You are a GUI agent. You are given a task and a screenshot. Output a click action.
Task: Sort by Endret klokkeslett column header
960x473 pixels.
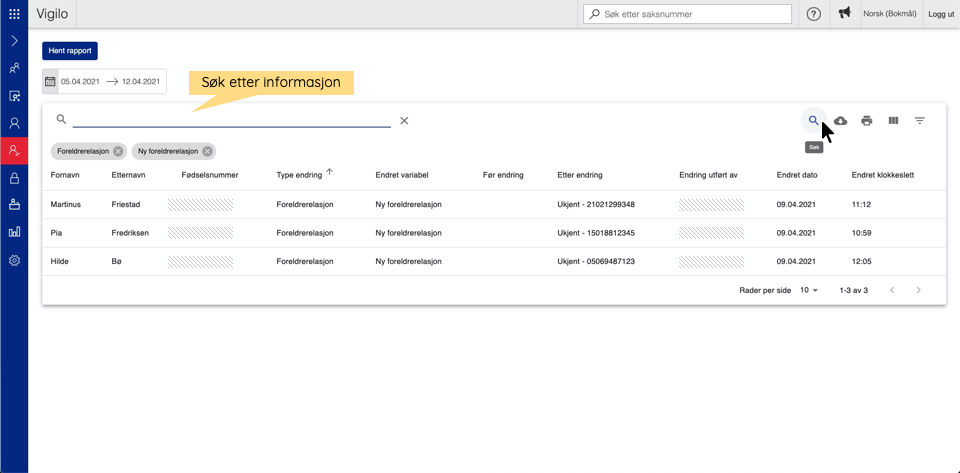pos(883,175)
